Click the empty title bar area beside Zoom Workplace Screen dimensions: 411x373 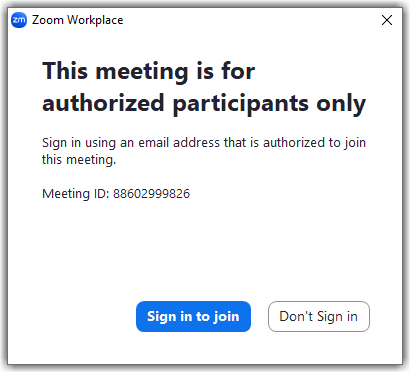[250, 20]
